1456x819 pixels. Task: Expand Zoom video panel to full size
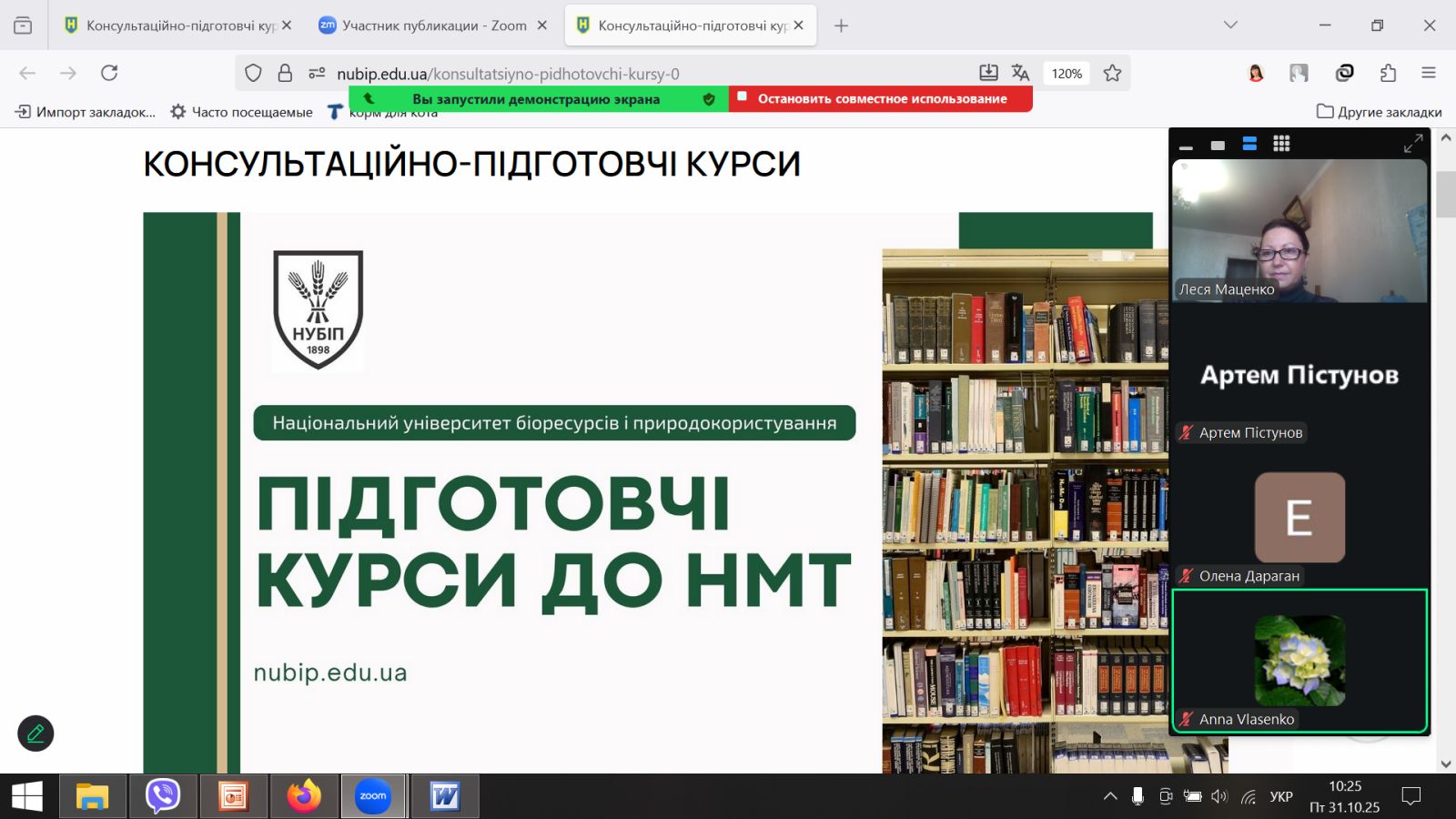pyautogui.click(x=1412, y=144)
